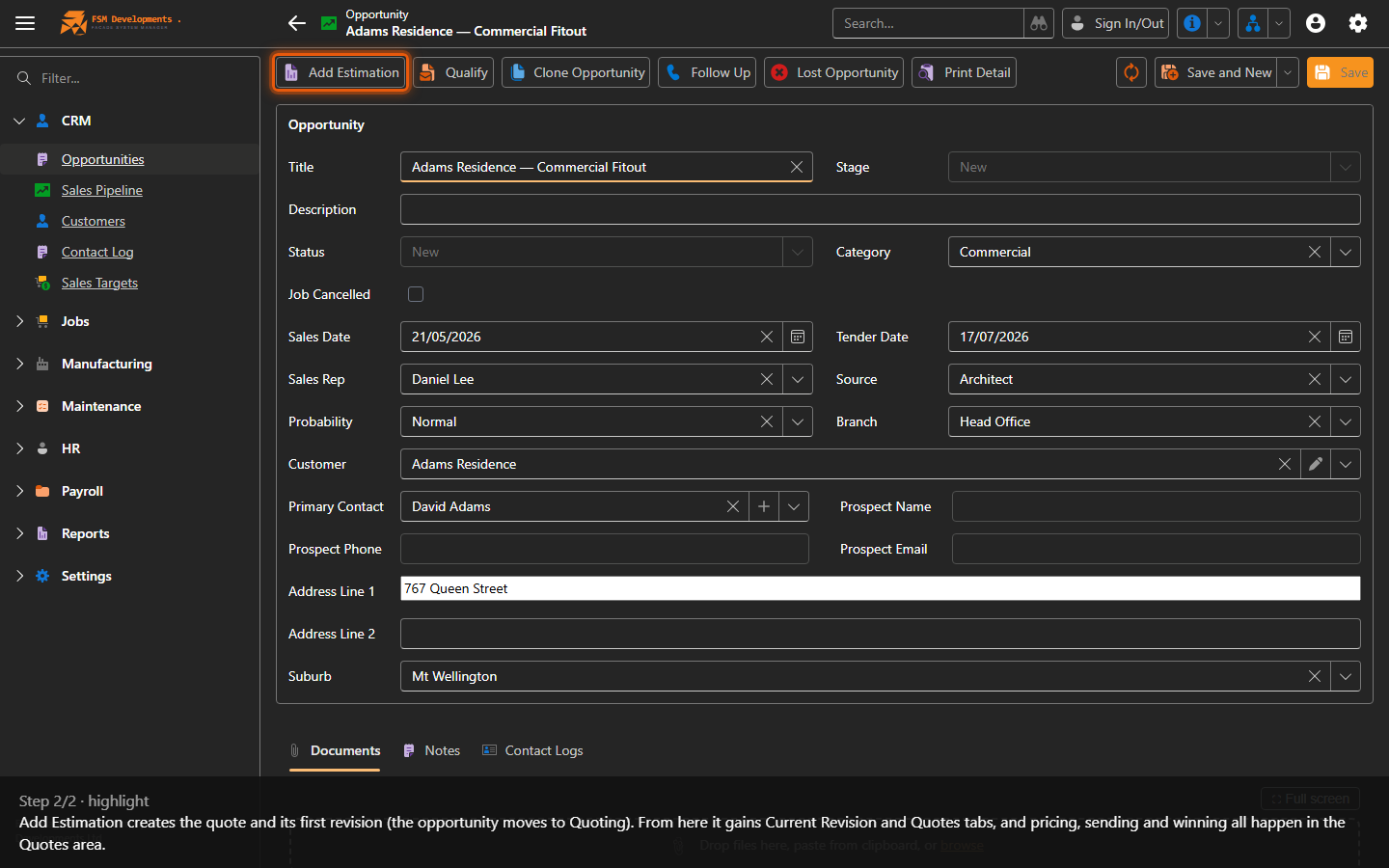Expand the Manufacturing section
The height and width of the screenshot is (868, 1389).
tap(19, 364)
